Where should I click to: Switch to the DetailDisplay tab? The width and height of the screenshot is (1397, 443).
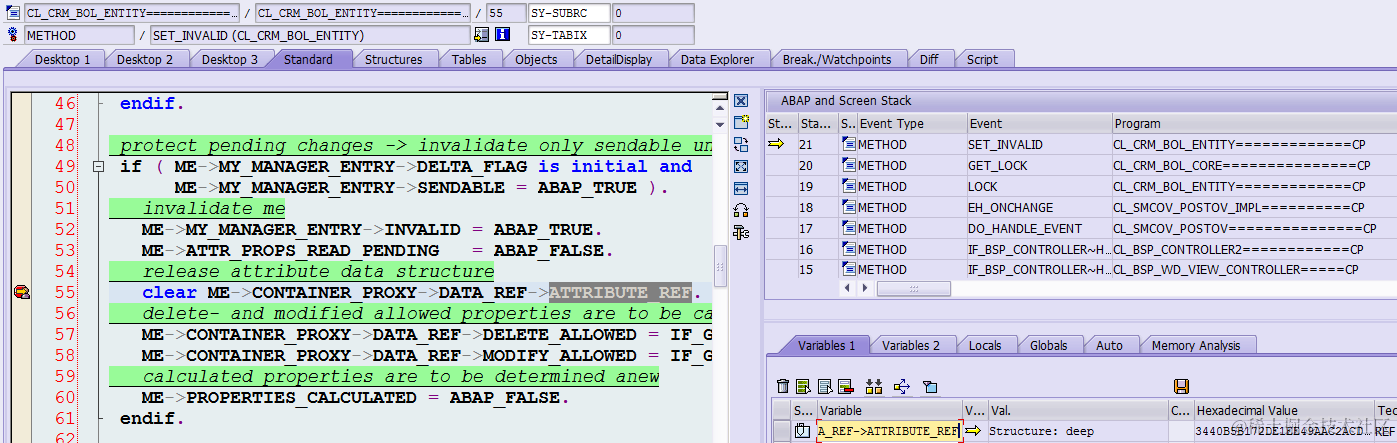pos(619,59)
